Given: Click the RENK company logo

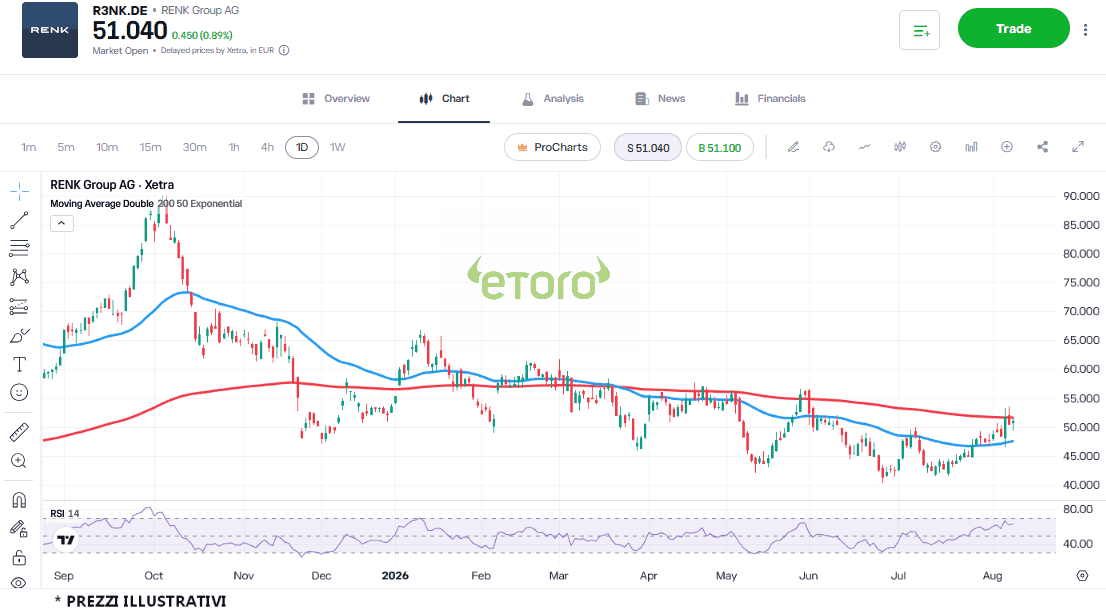Looking at the screenshot, I should [50, 30].
